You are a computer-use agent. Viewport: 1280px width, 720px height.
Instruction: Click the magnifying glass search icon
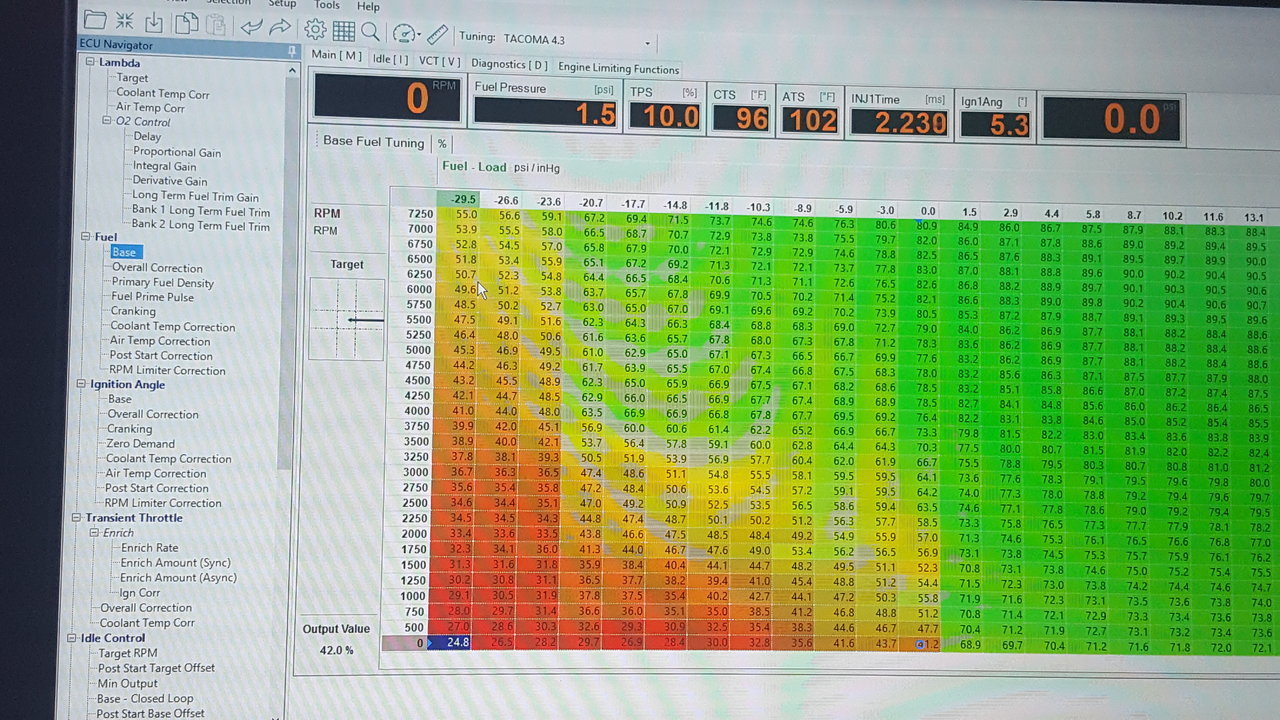[x=371, y=31]
